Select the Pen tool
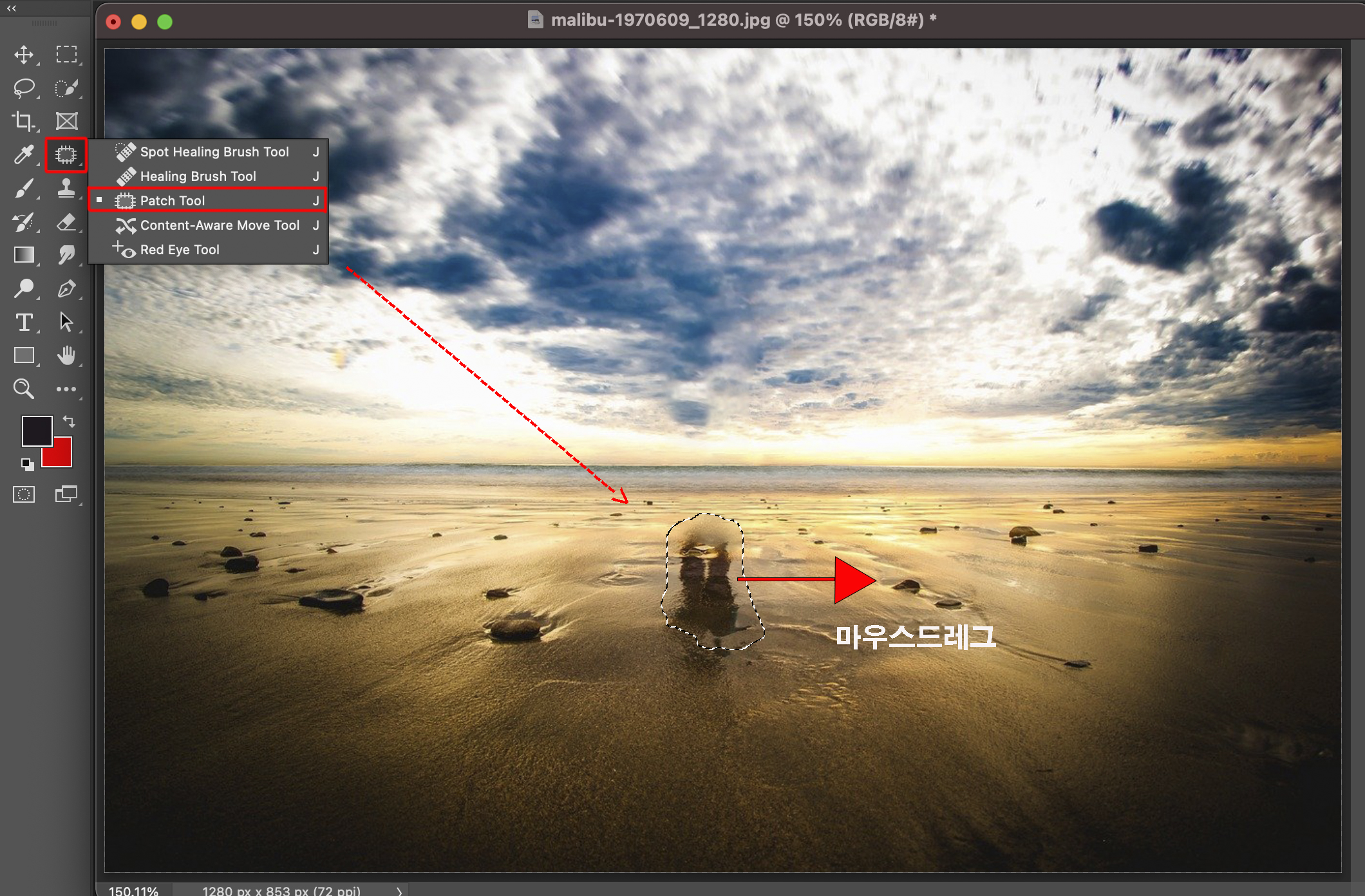 (x=66, y=288)
